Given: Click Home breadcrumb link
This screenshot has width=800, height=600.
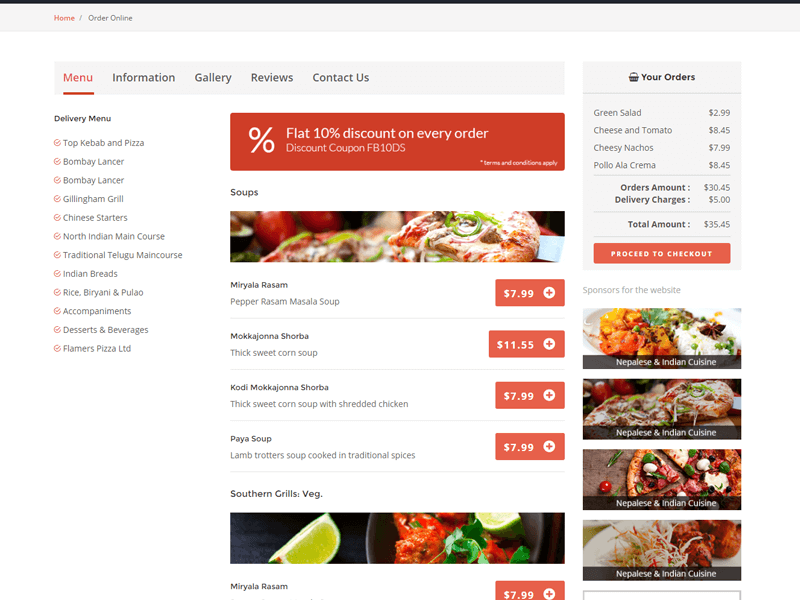Looking at the screenshot, I should [64, 18].
